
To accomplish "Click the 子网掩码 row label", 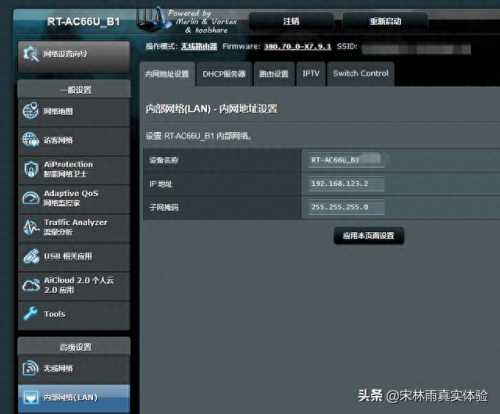I will (x=164, y=207).
